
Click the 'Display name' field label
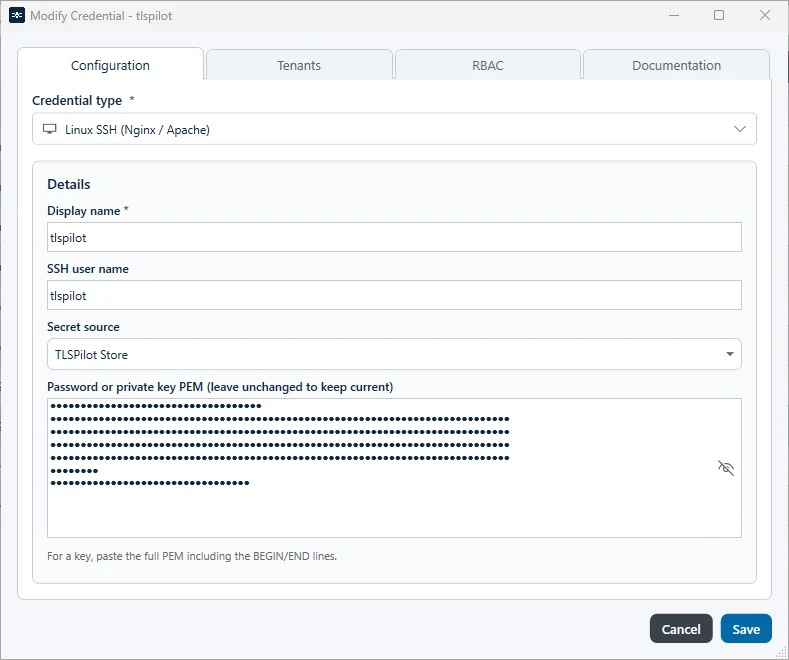coord(84,211)
